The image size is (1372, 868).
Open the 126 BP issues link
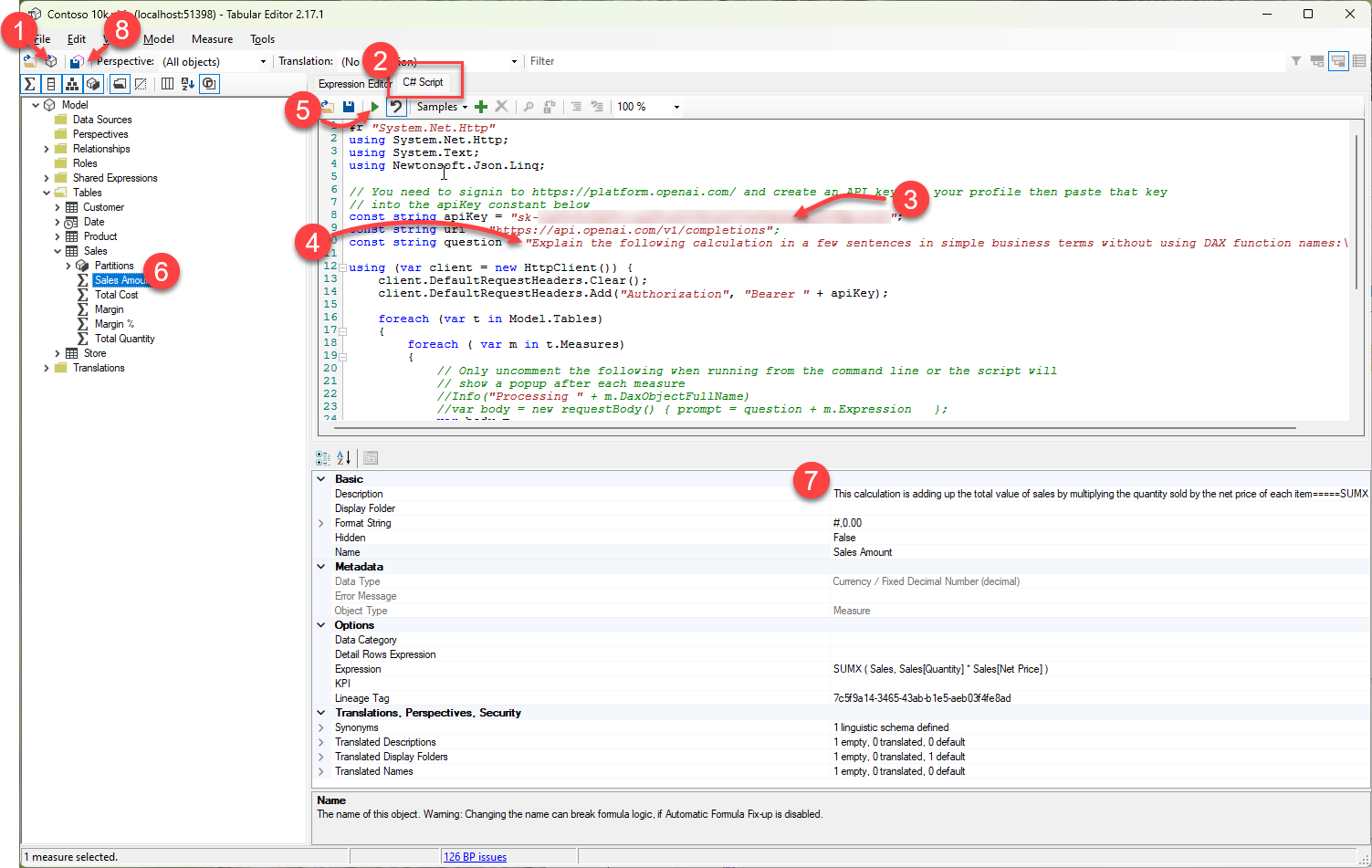click(475, 855)
